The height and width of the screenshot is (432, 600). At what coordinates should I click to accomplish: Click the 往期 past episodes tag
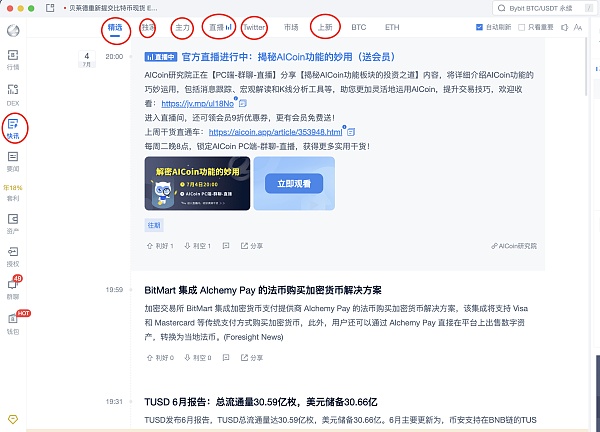(154, 224)
